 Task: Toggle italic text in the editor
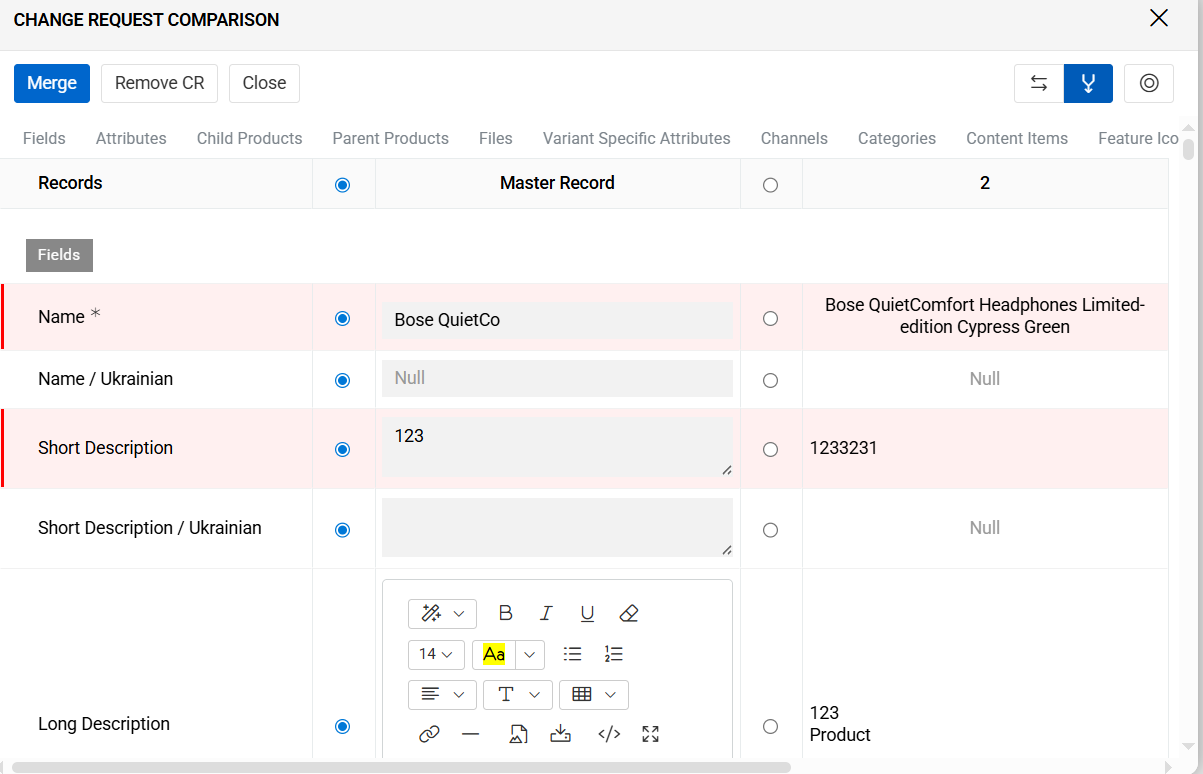546,613
